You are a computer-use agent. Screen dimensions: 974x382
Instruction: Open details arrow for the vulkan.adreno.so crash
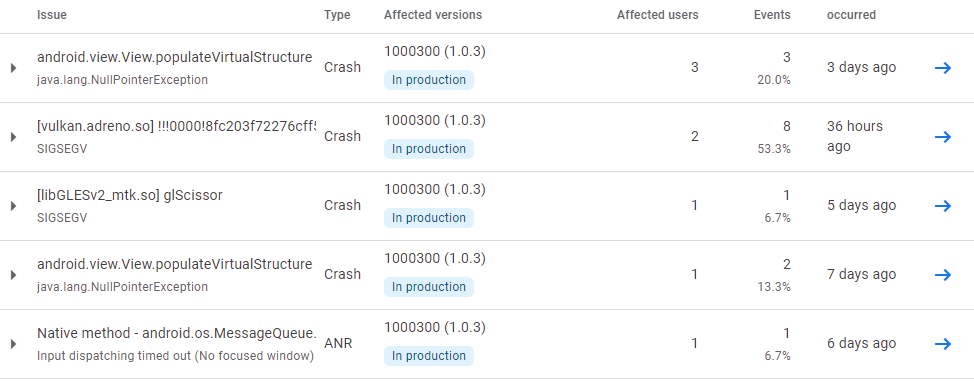click(943, 137)
